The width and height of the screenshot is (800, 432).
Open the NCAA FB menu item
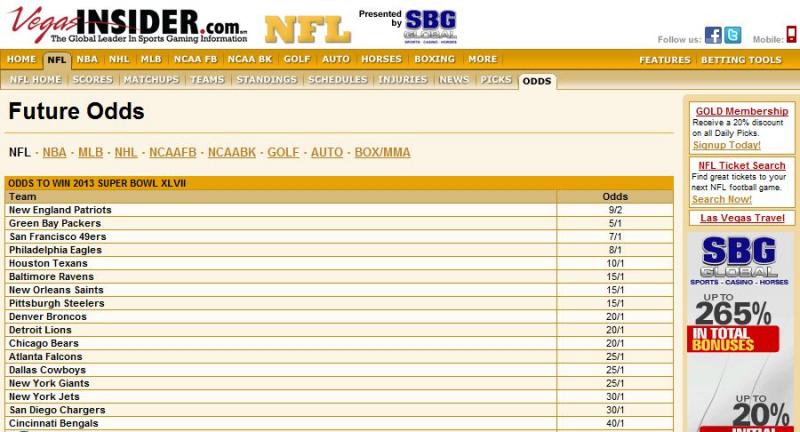coord(195,59)
